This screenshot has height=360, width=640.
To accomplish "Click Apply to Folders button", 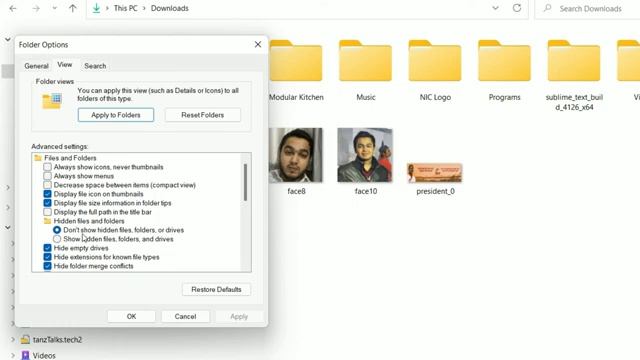I will point(116,115).
